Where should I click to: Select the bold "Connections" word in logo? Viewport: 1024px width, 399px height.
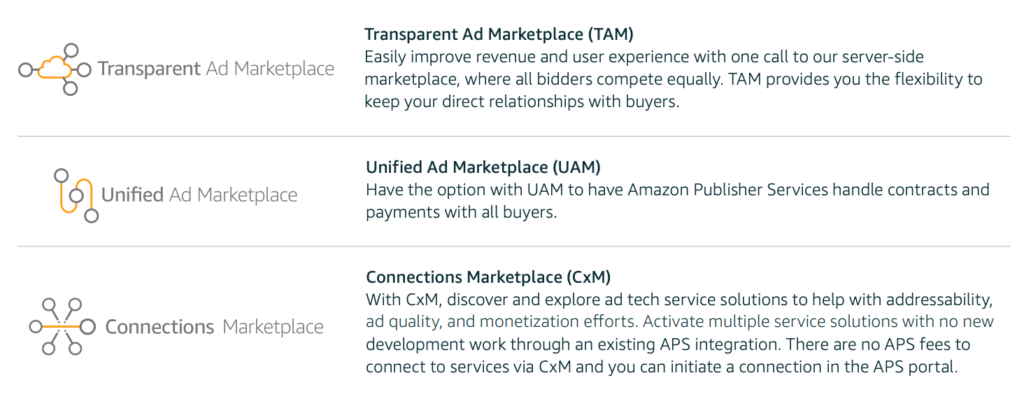pos(159,327)
